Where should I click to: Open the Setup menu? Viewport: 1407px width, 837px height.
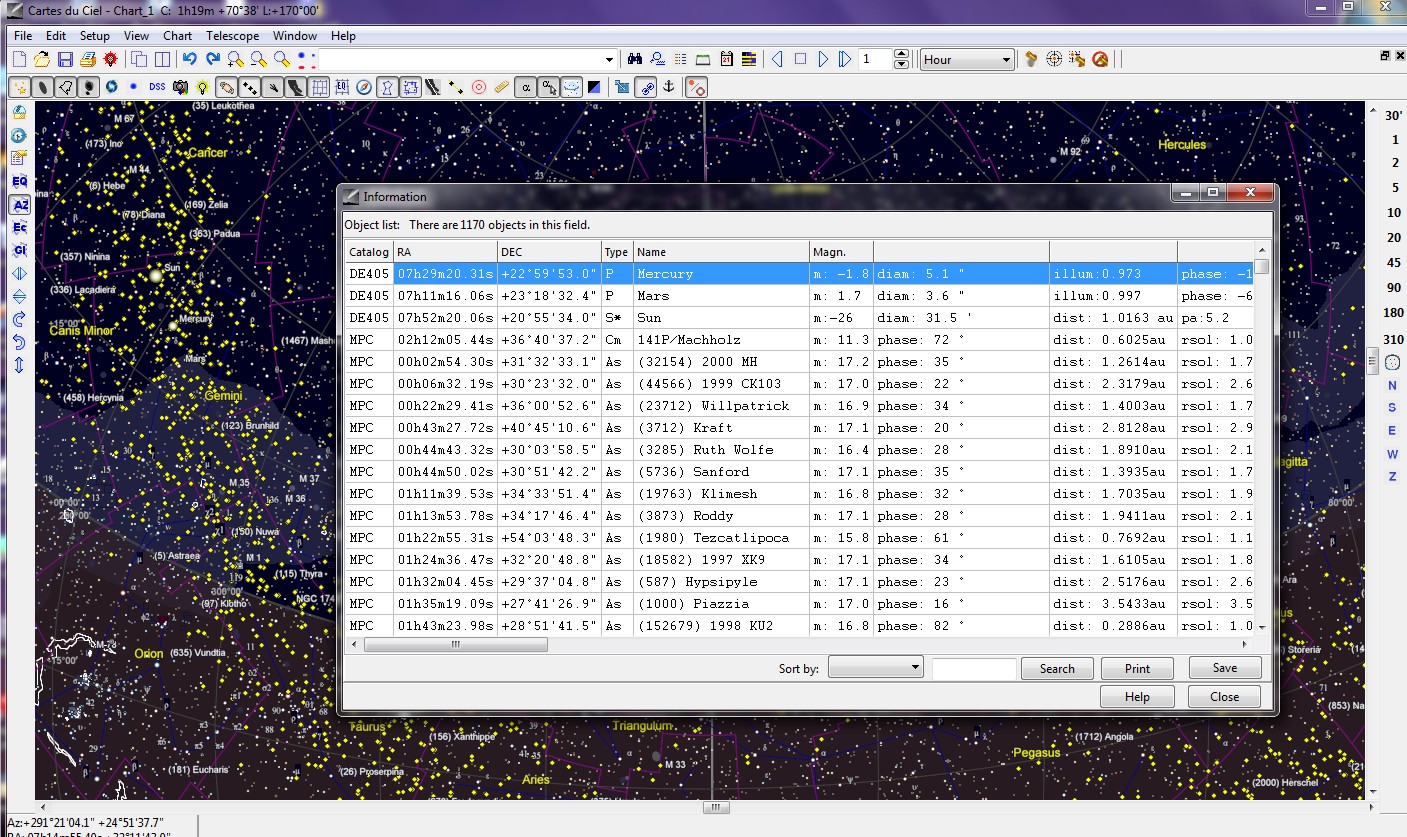[x=95, y=36]
